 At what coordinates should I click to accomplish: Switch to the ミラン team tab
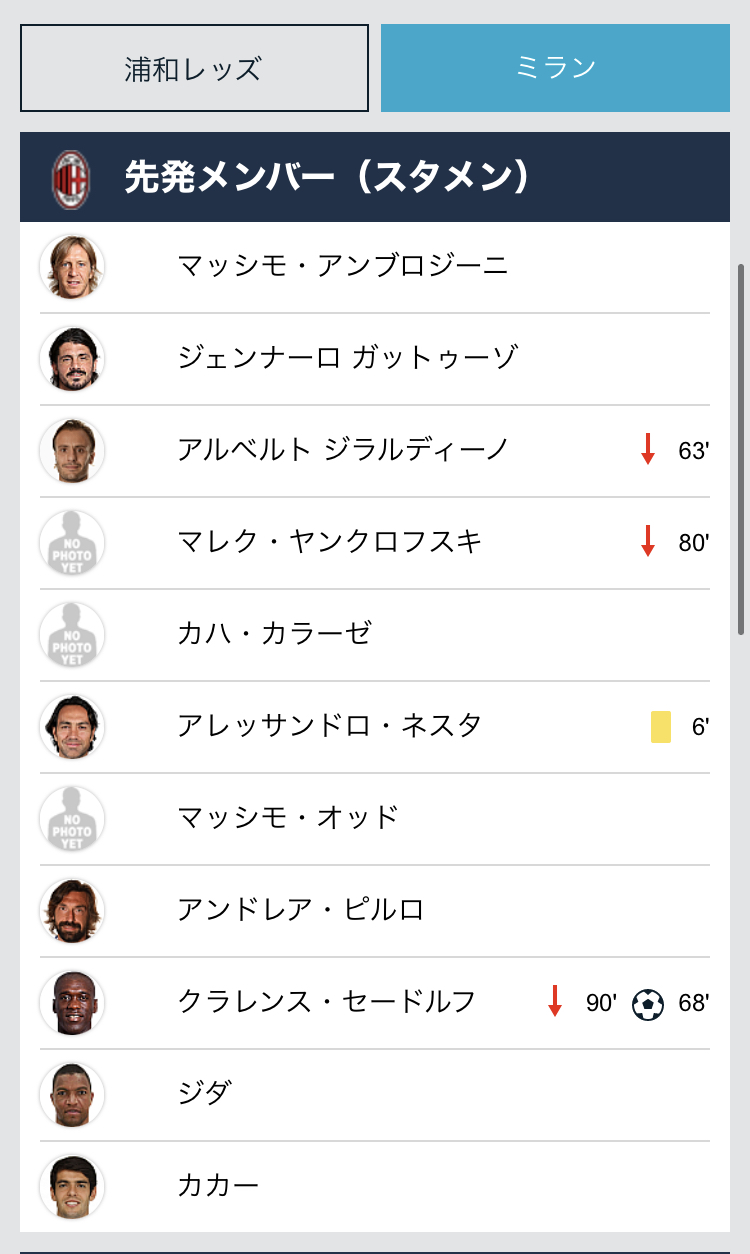point(555,68)
